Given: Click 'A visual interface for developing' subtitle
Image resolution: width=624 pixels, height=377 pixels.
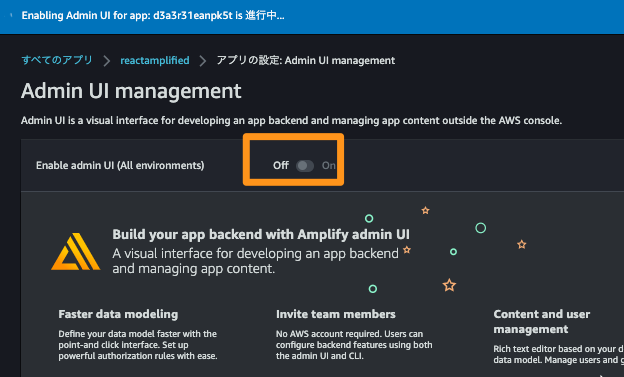Looking at the screenshot, I should 255,261.
